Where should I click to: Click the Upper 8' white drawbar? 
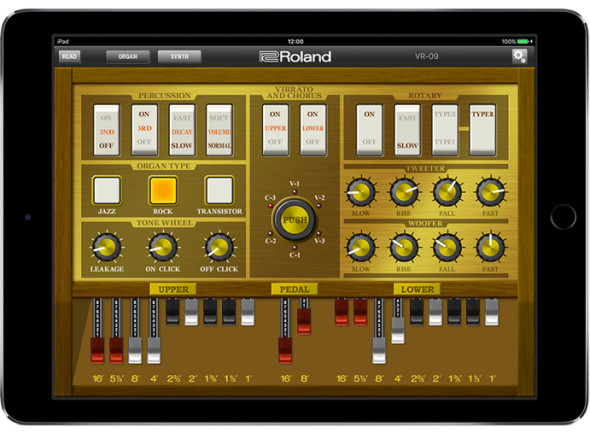click(x=135, y=350)
